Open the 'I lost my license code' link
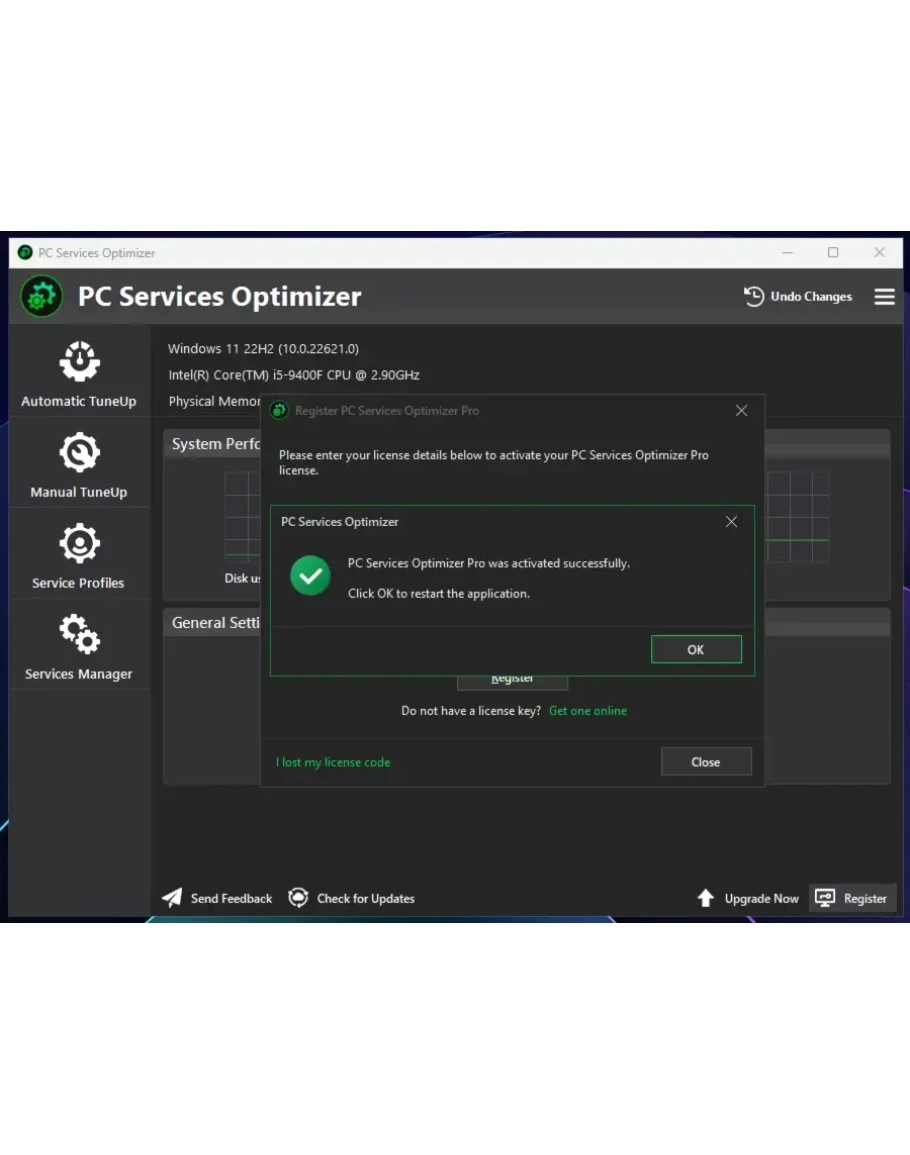Screen dimensions: 910x1155 coord(333,762)
